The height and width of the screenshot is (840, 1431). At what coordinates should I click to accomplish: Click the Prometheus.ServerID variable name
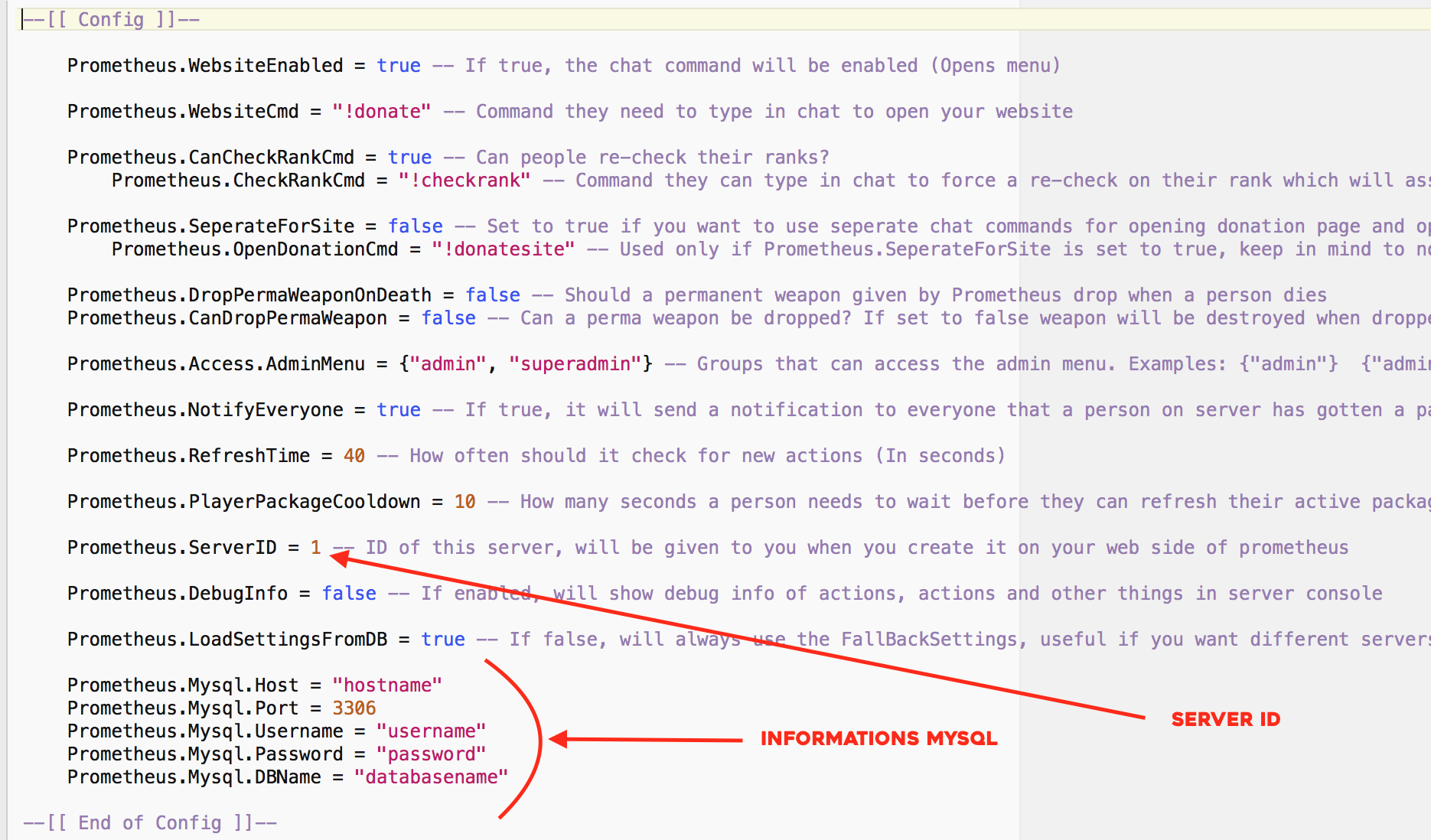coord(172,548)
